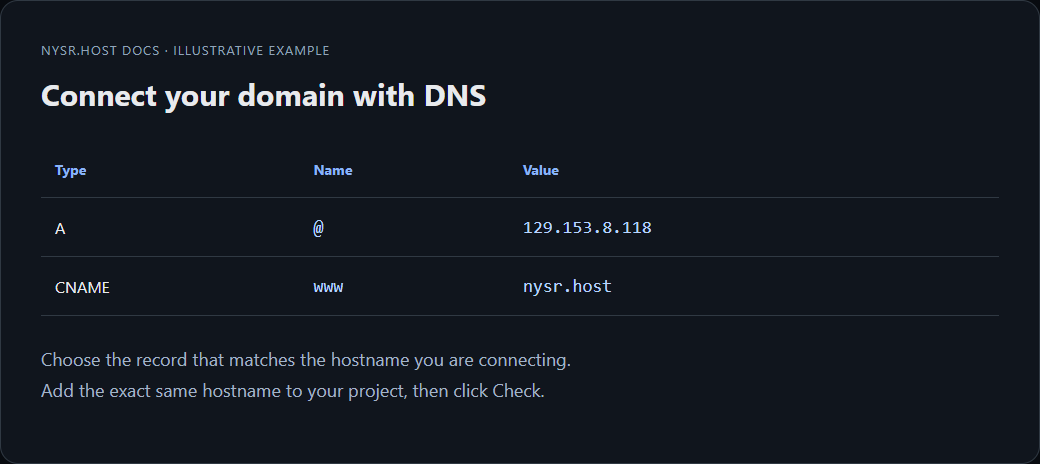This screenshot has height=464, width=1040.
Task: Click the 'Connect your domain with DNS' heading
Action: [x=263, y=96]
